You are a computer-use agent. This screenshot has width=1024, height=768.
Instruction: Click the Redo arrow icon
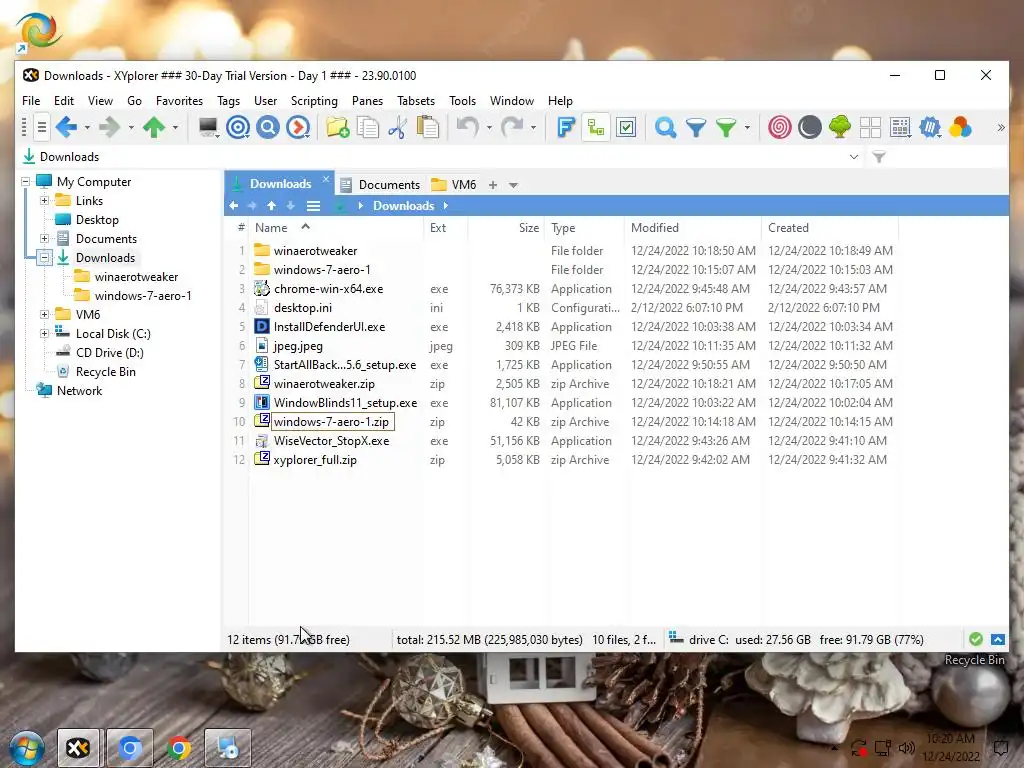(512, 126)
